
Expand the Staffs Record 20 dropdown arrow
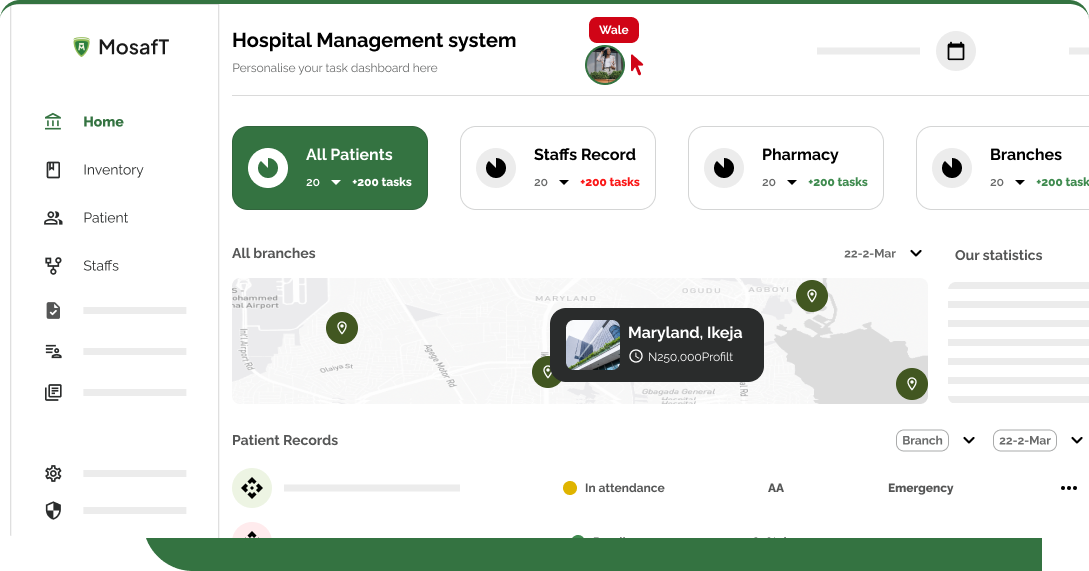click(x=564, y=182)
